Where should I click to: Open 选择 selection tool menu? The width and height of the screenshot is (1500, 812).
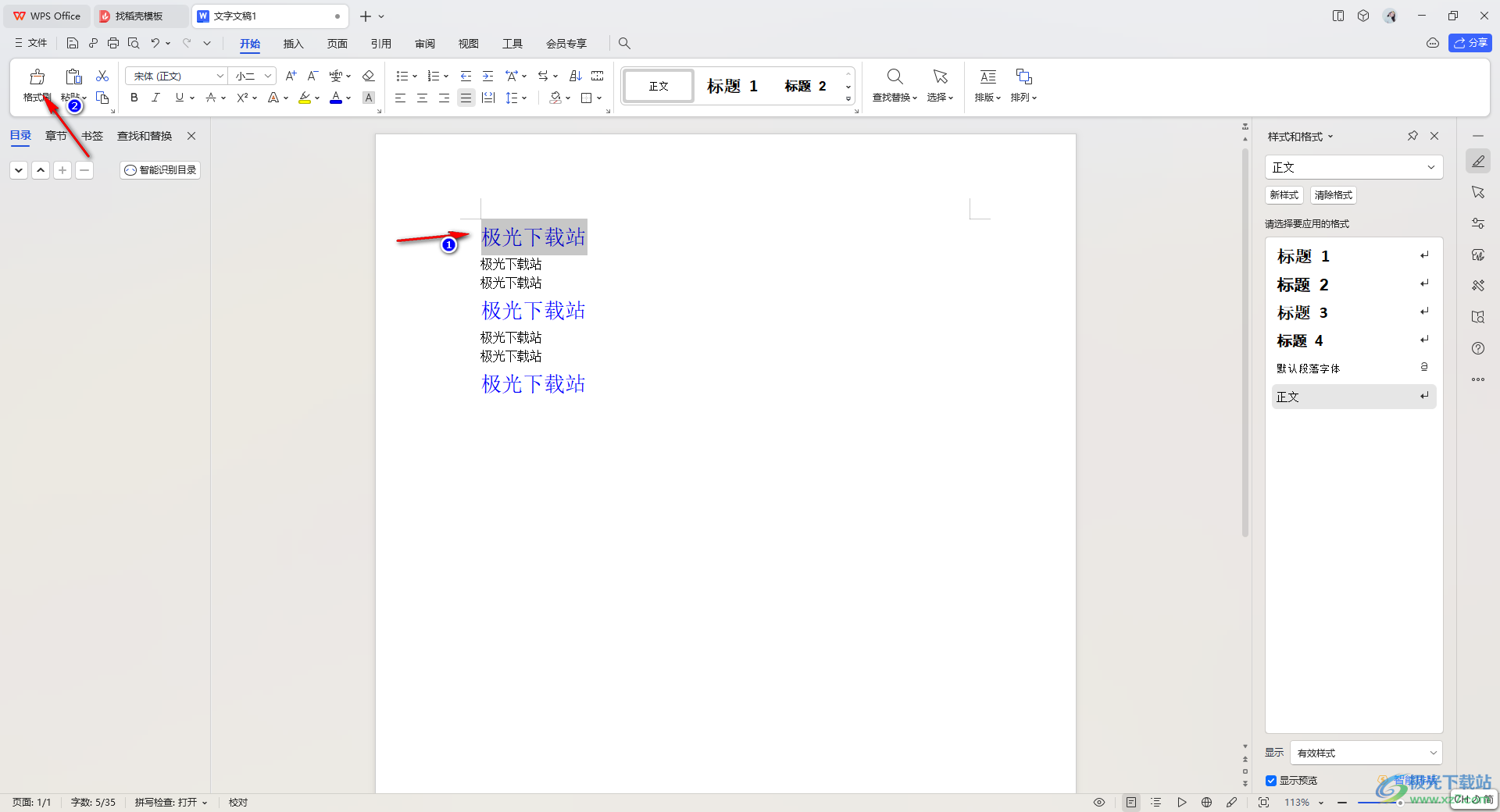coord(941,85)
